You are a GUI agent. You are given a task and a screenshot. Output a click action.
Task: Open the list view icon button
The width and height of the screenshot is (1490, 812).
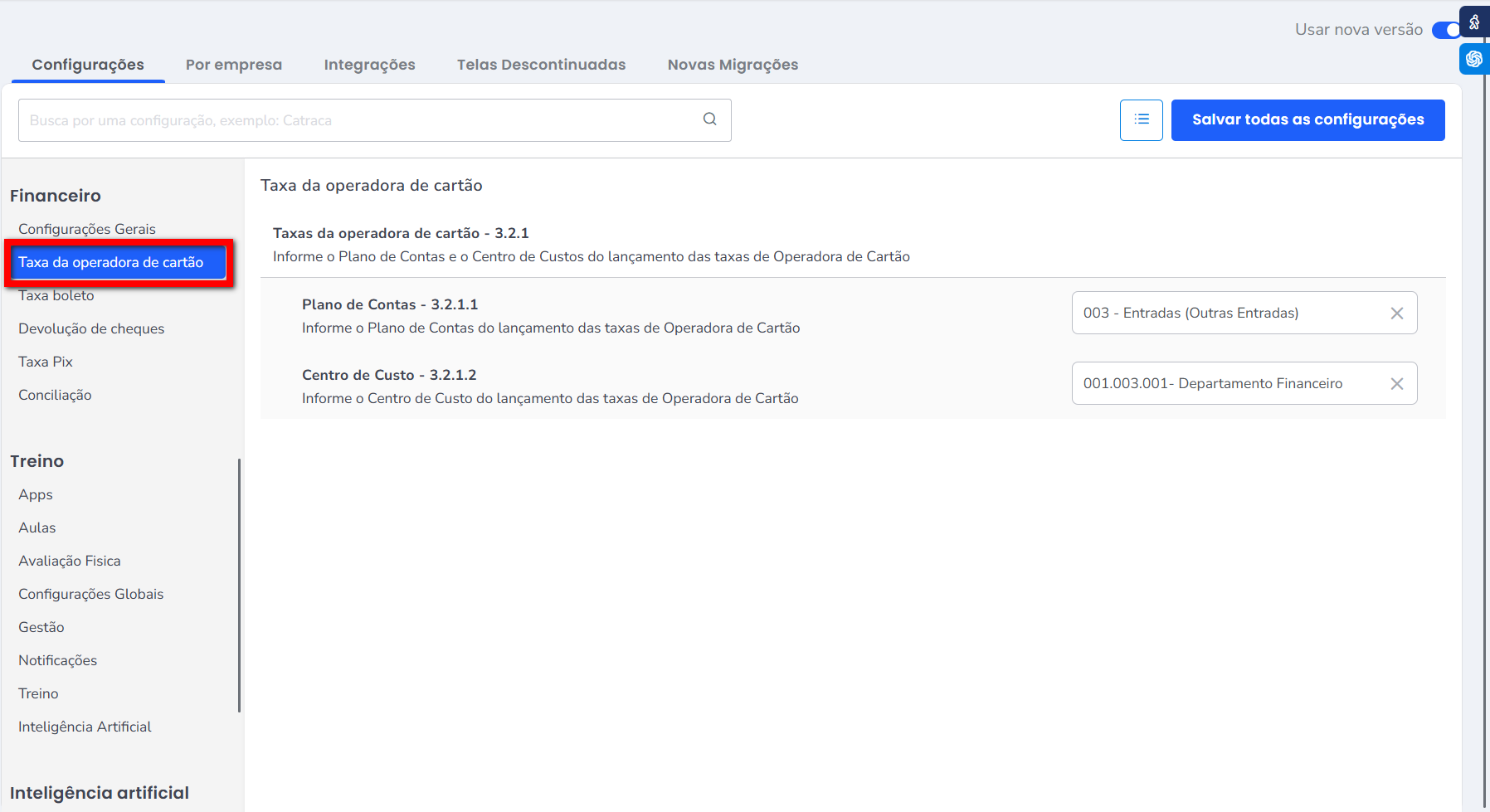[1141, 120]
